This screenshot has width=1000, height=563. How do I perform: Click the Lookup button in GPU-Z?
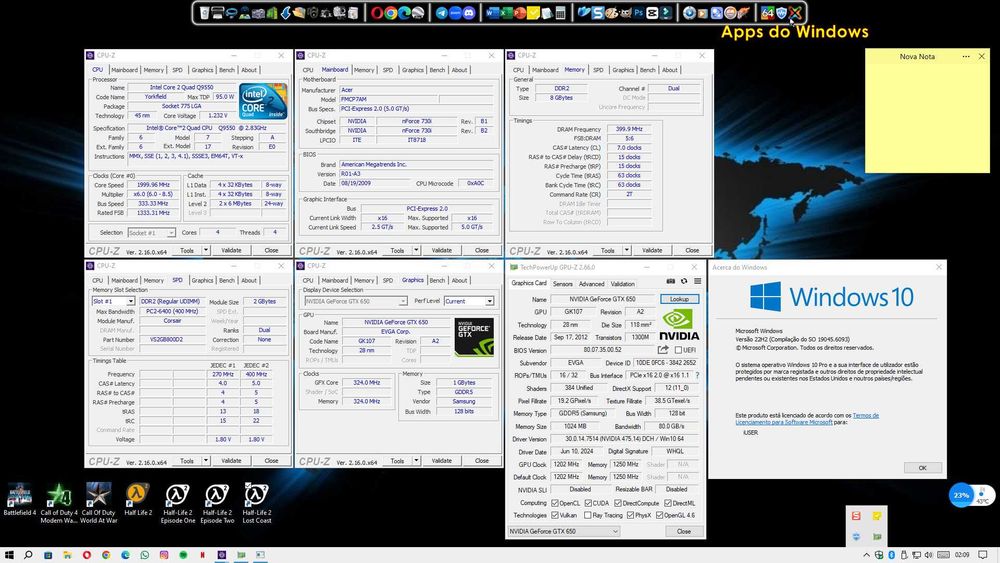[679, 299]
